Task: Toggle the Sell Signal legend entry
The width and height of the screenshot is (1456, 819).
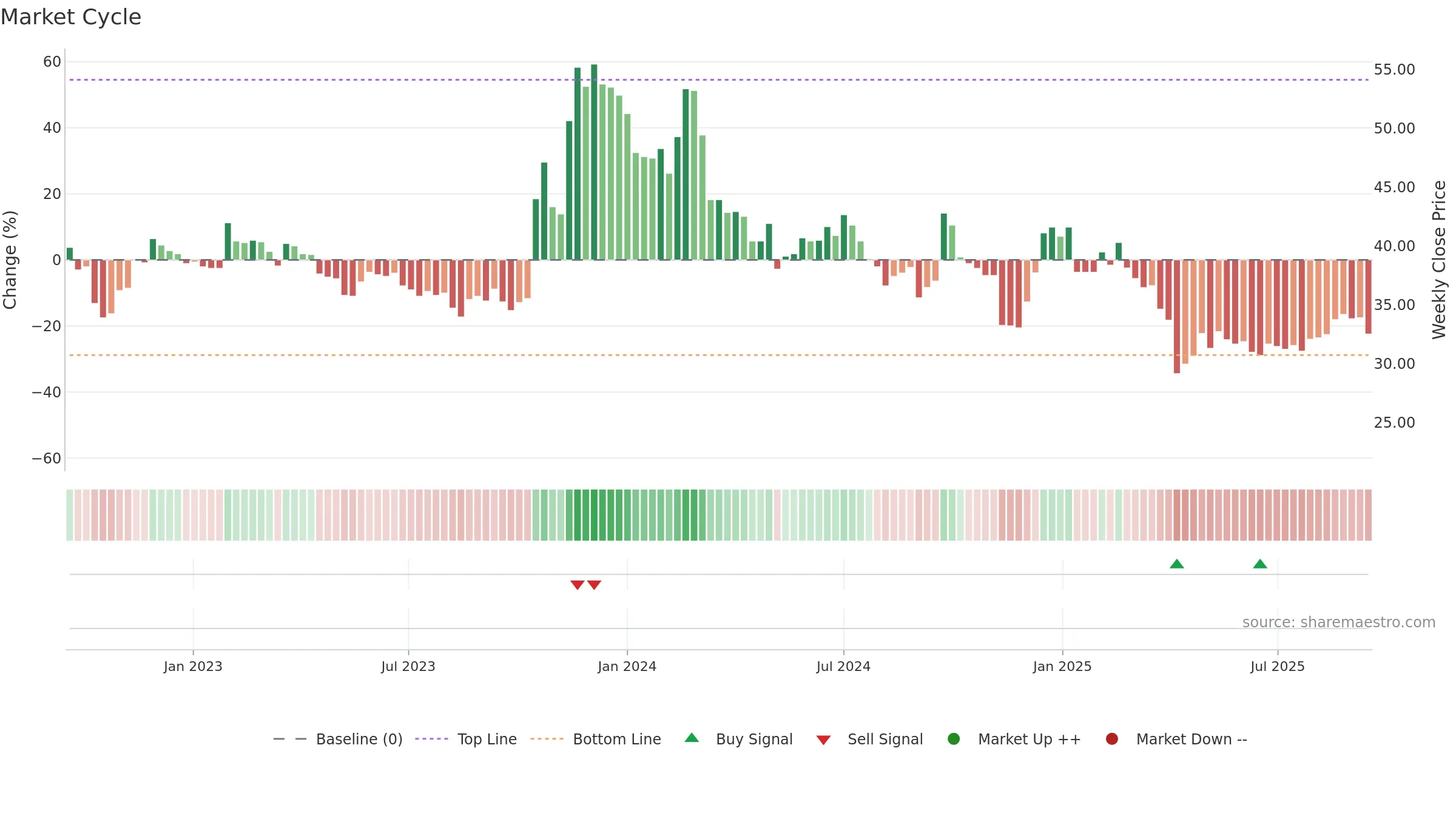Action: pyautogui.click(x=869, y=739)
